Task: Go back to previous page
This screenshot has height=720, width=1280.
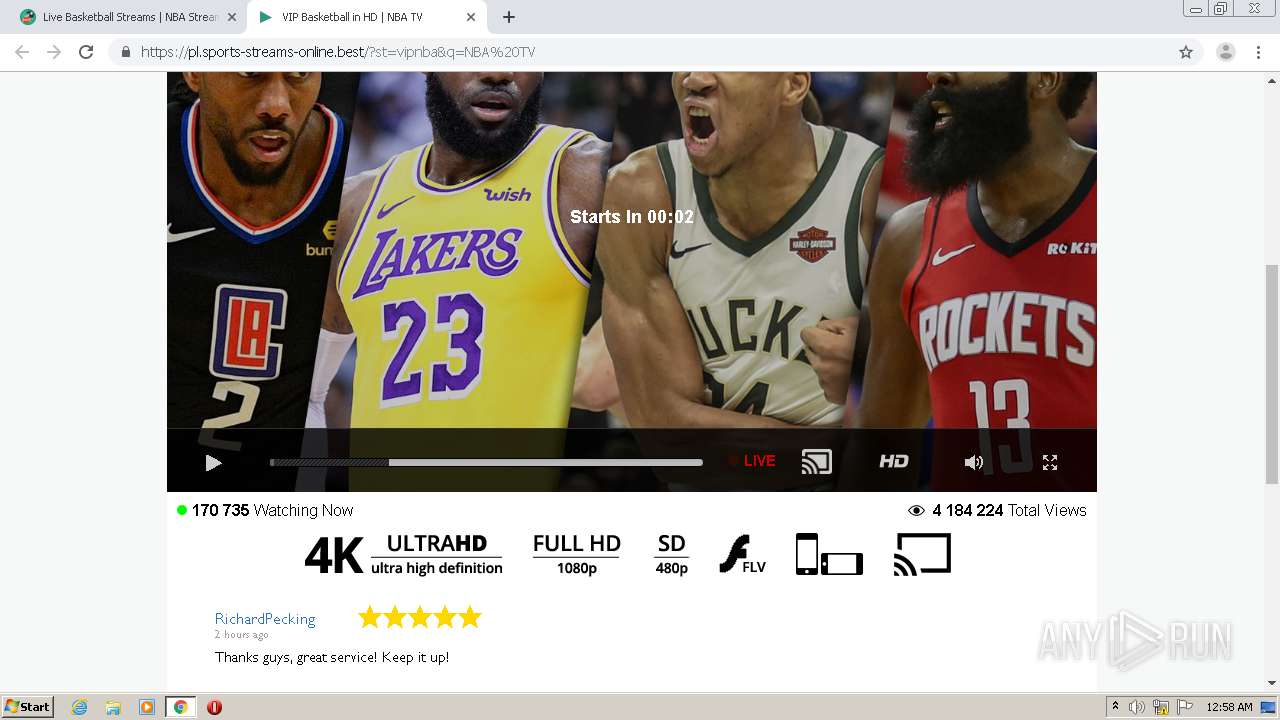Action: tap(22, 52)
